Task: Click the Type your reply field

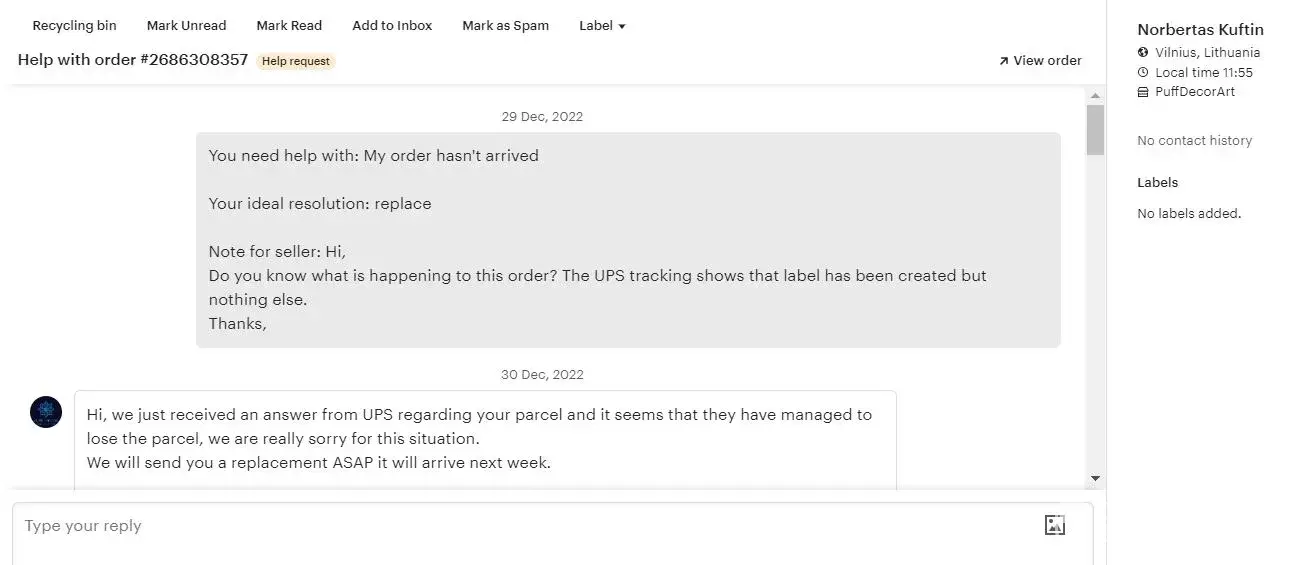Action: [520, 526]
